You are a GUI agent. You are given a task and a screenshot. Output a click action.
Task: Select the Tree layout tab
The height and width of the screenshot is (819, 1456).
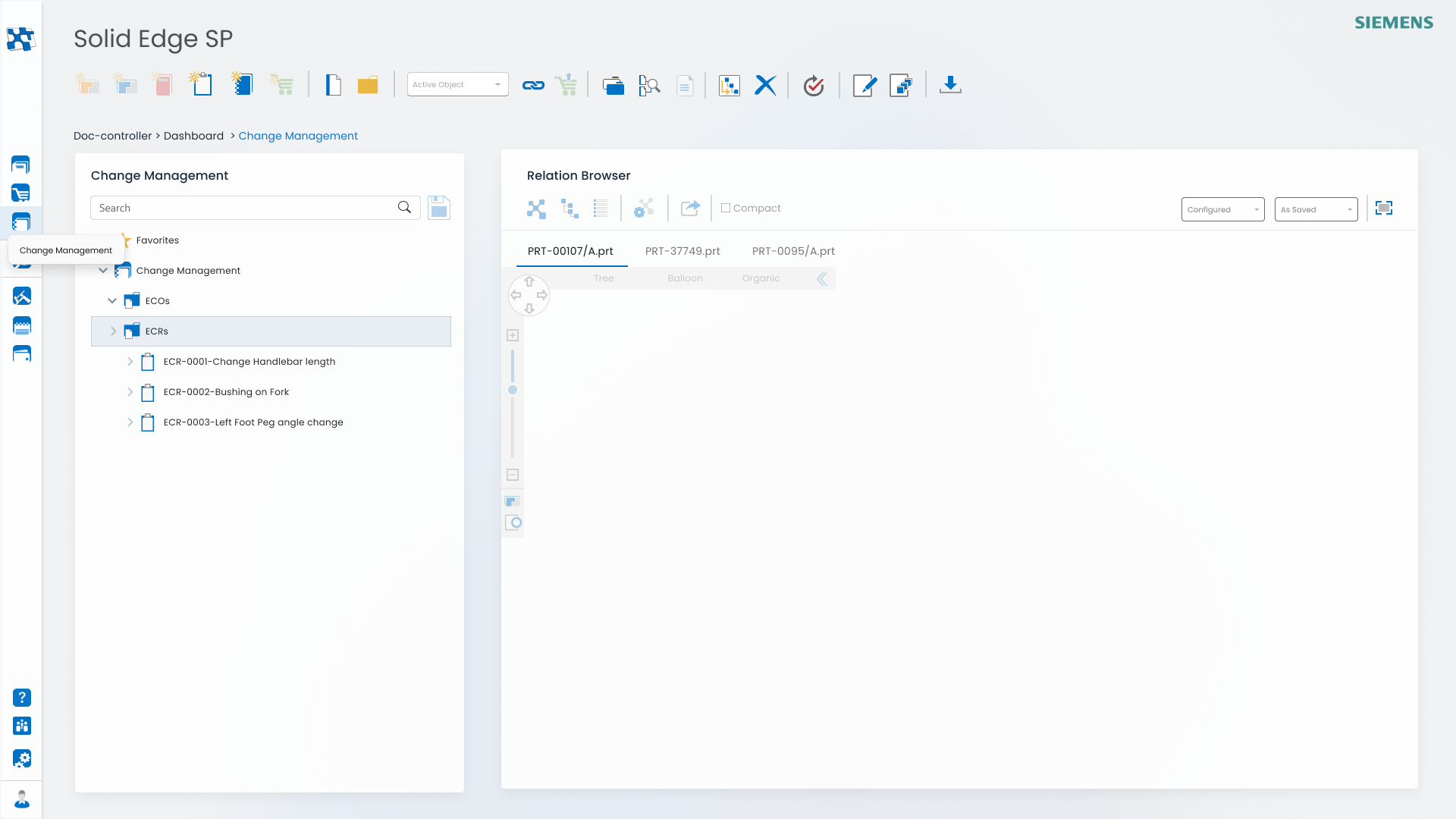[604, 278]
